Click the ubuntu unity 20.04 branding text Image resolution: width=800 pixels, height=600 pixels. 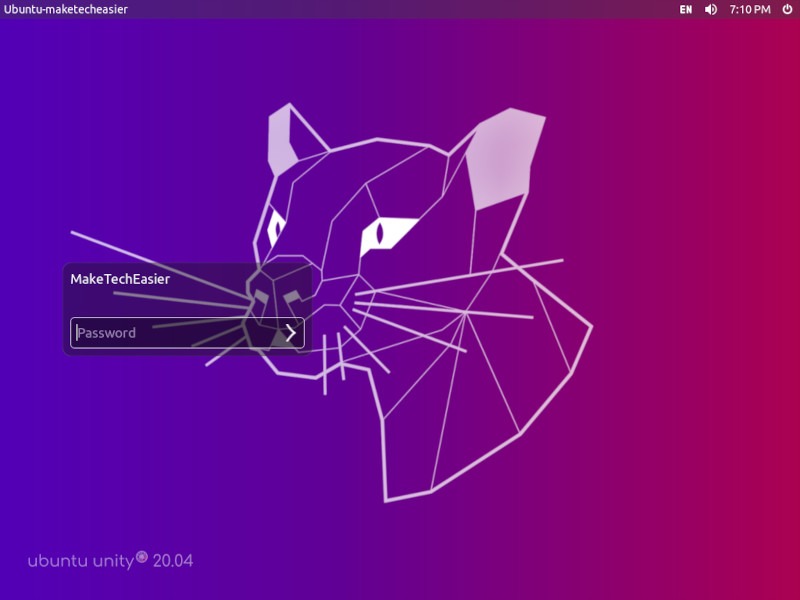click(111, 561)
